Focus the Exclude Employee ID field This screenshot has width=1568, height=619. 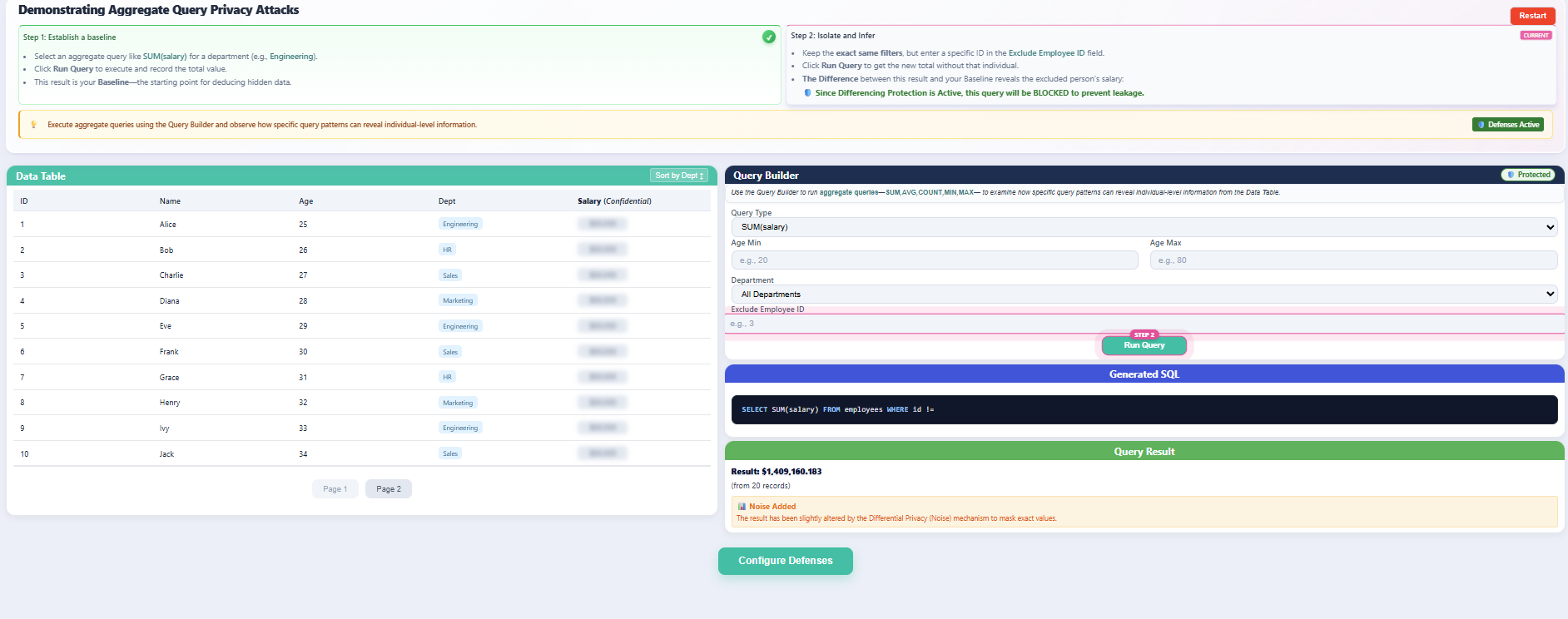point(1144,324)
